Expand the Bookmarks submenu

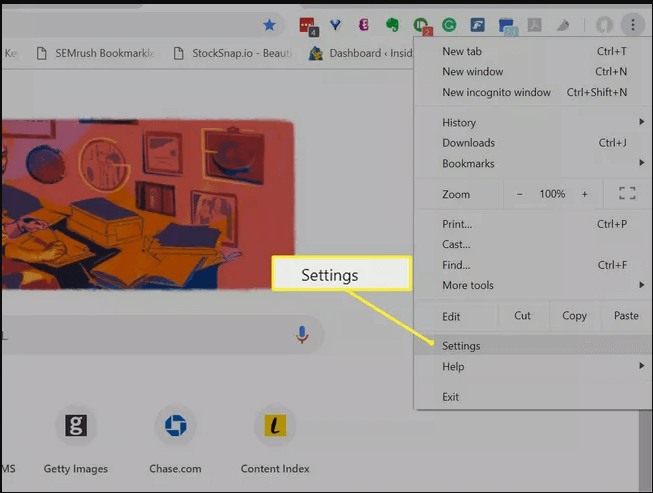(x=534, y=163)
